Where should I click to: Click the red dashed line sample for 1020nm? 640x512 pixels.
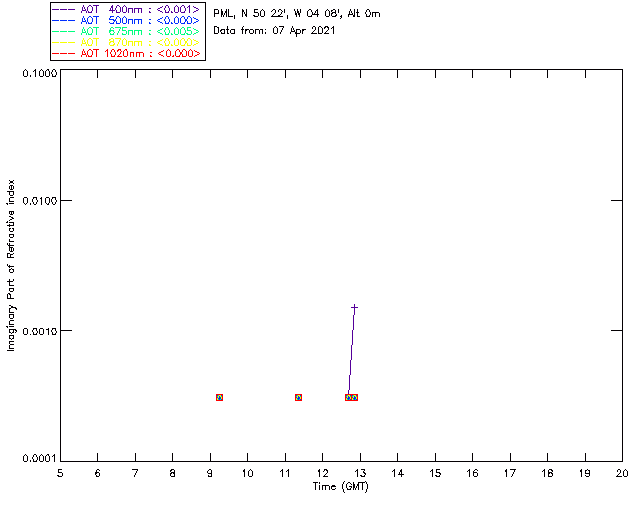tap(64, 53)
